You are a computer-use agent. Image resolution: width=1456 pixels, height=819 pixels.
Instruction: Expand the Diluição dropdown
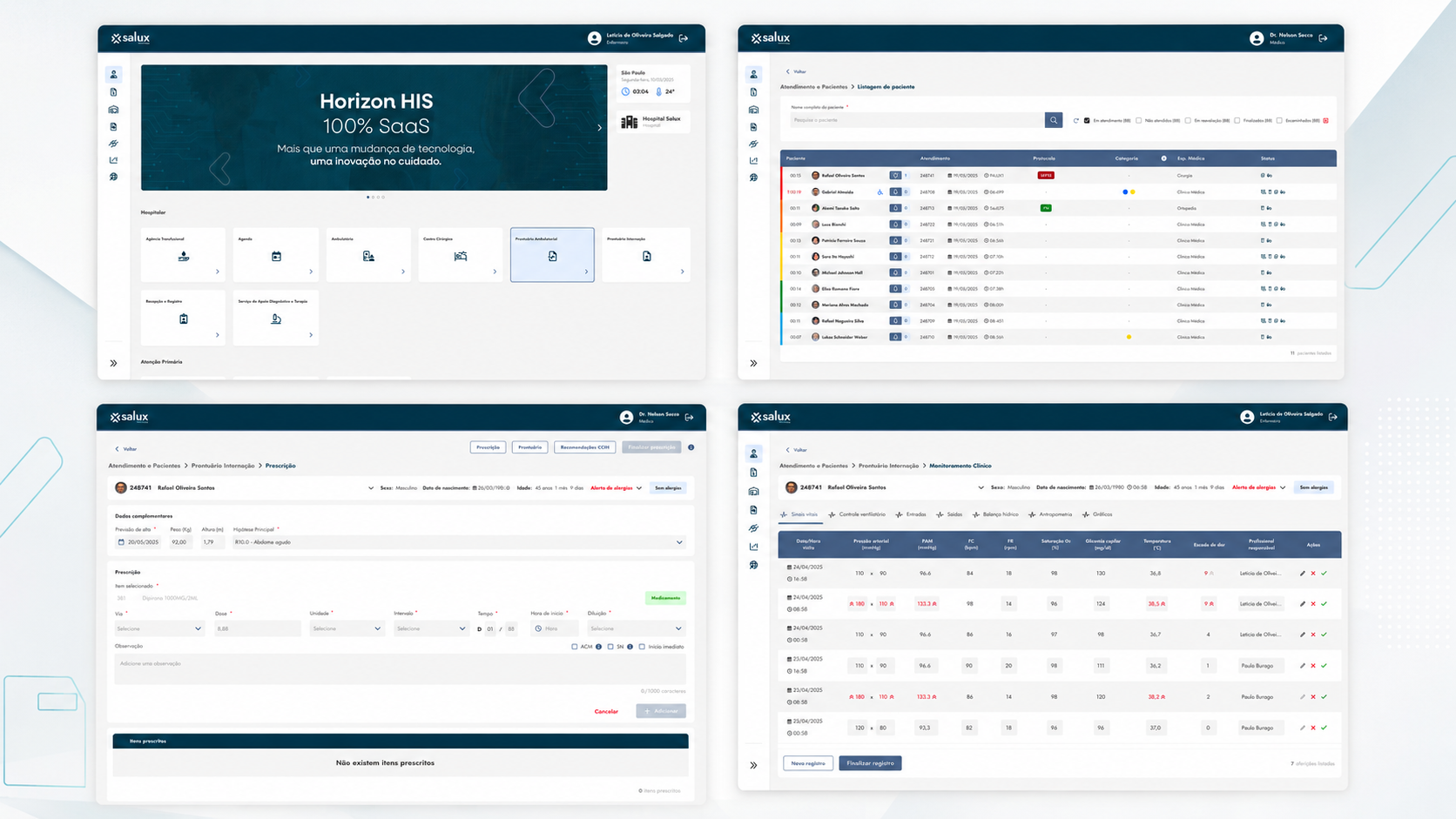(x=636, y=628)
